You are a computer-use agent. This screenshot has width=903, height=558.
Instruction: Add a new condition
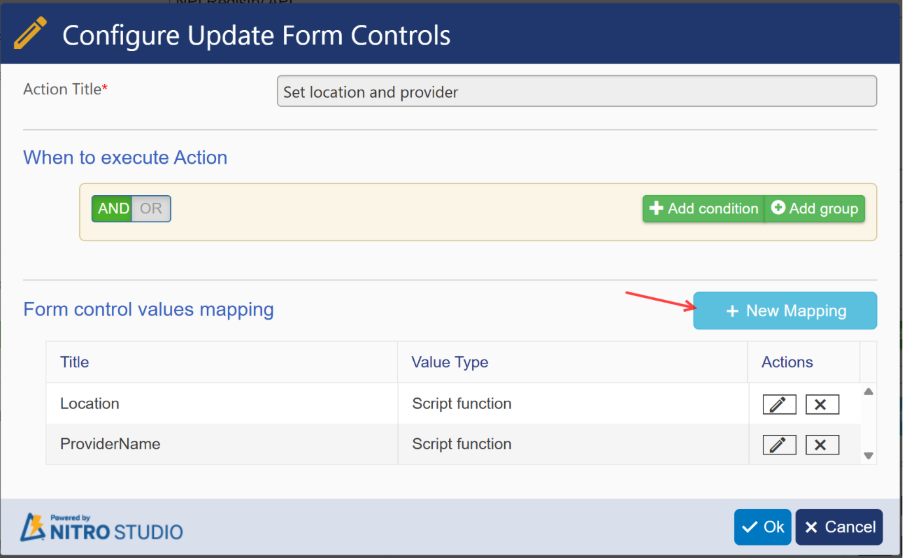(703, 209)
